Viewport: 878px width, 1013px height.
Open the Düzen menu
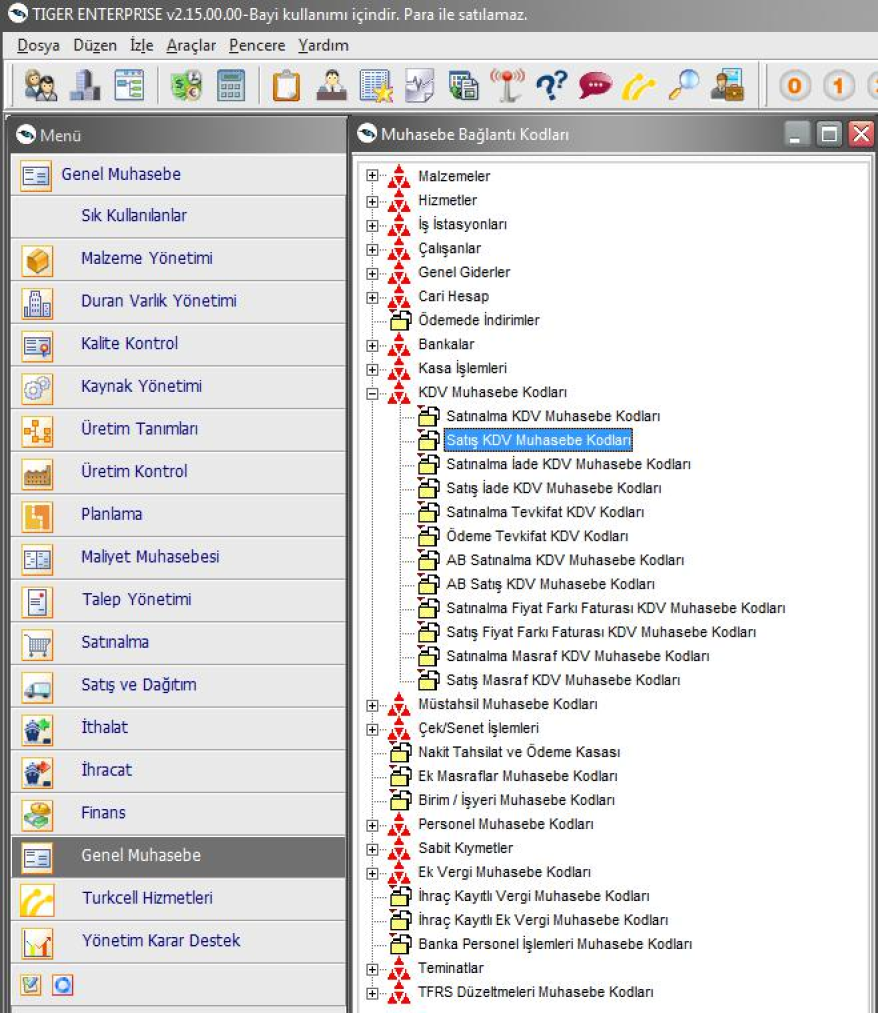[x=95, y=45]
